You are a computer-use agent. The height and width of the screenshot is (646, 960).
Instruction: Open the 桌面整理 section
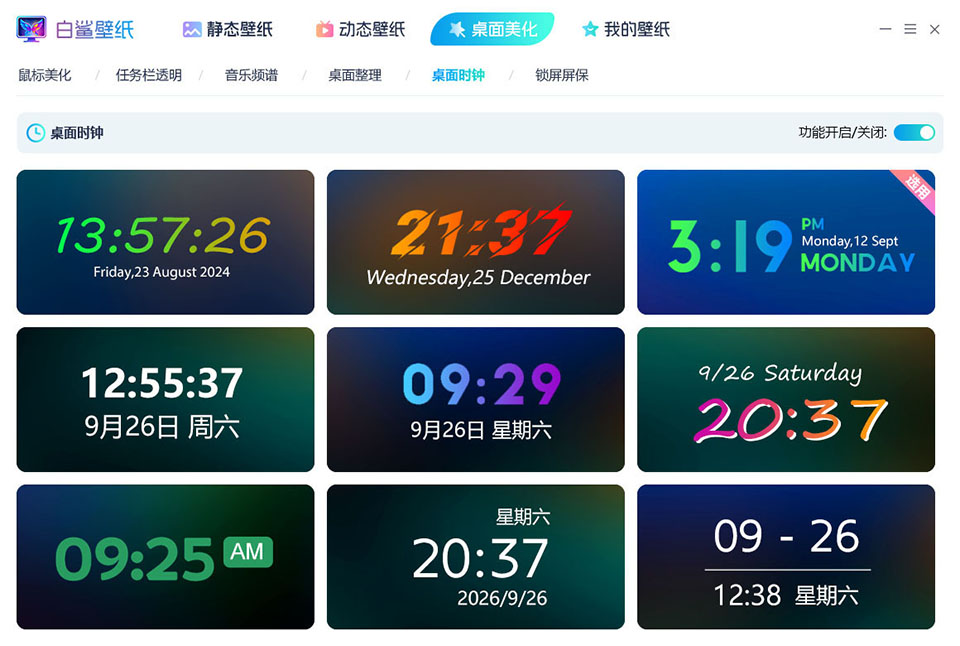coord(355,75)
